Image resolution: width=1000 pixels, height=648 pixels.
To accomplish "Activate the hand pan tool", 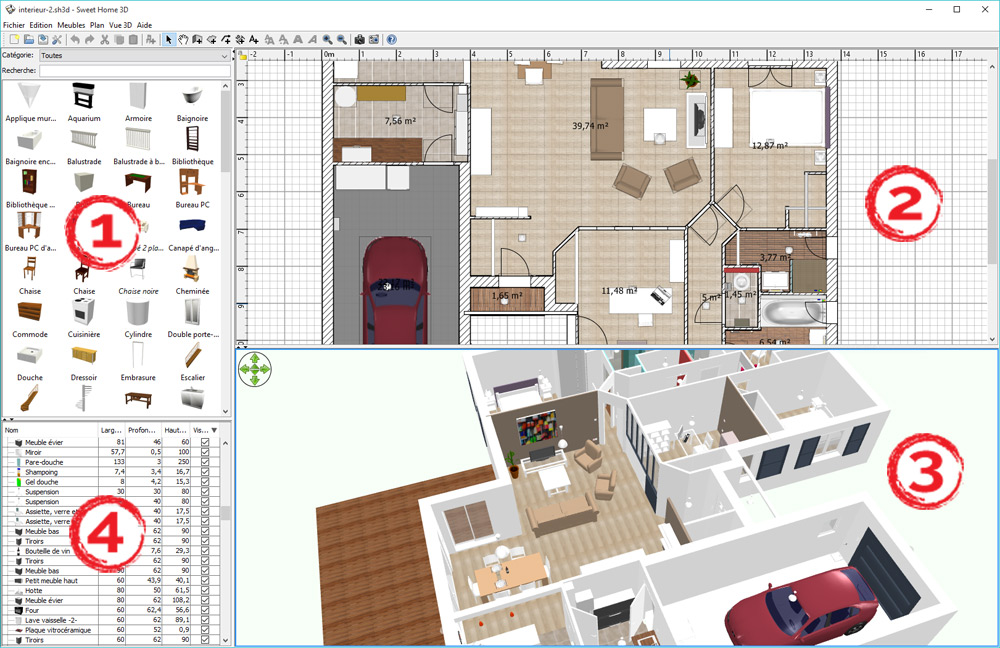I will coord(184,39).
